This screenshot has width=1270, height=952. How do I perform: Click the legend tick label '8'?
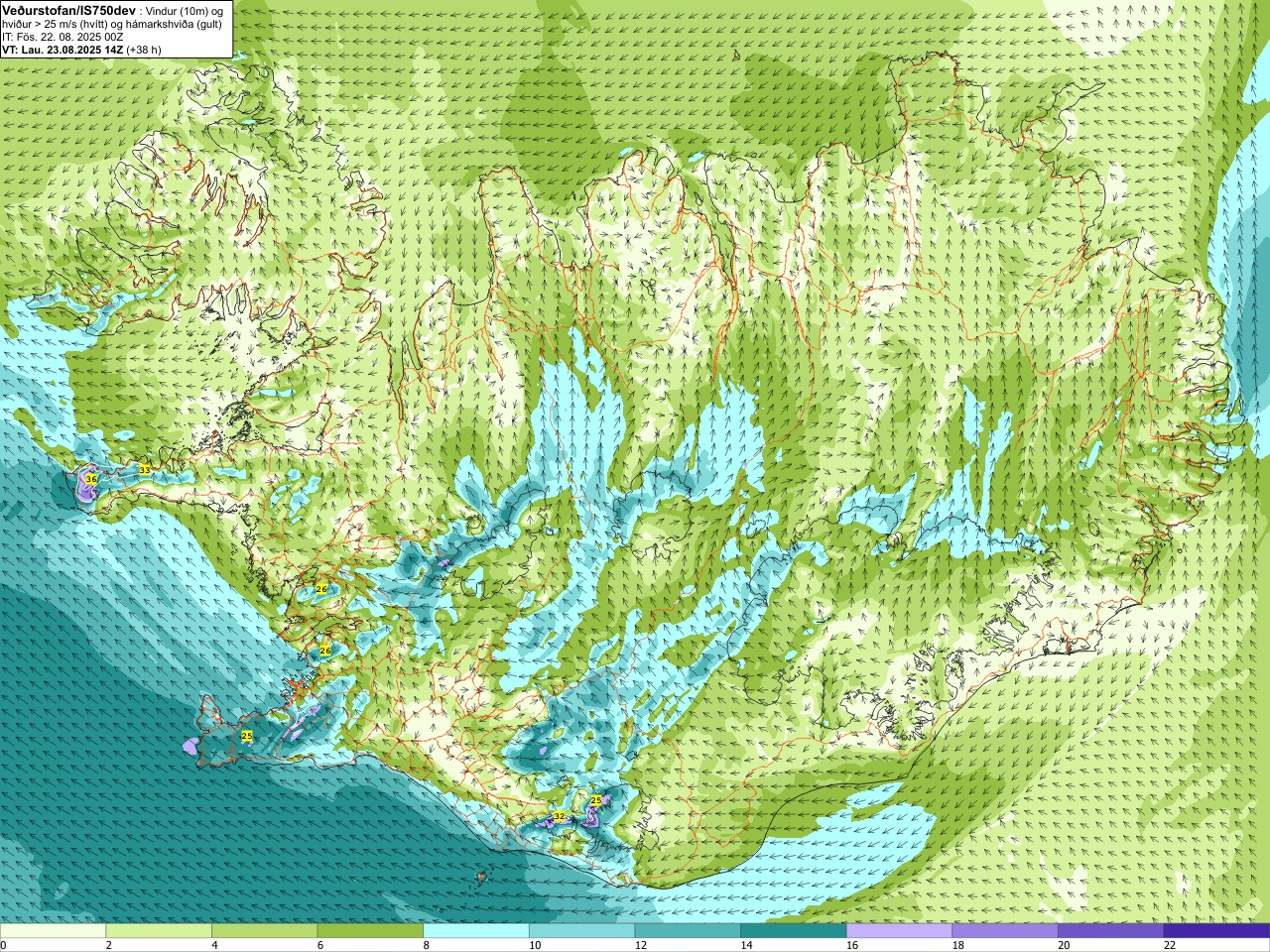(426, 945)
